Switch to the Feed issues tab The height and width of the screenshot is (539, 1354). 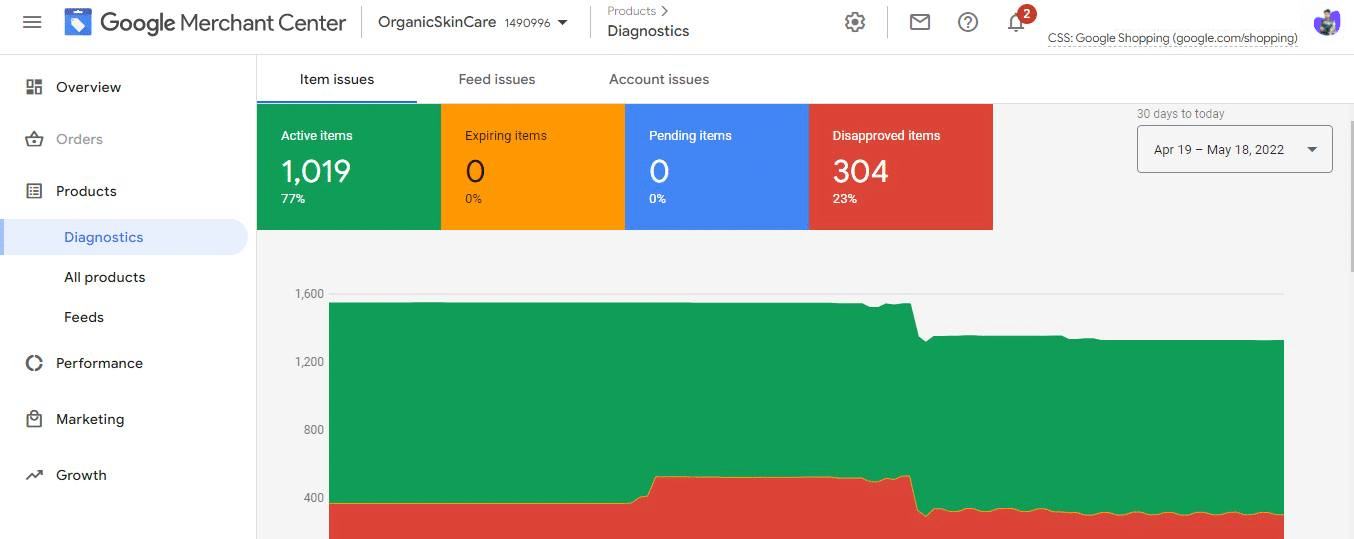click(497, 79)
